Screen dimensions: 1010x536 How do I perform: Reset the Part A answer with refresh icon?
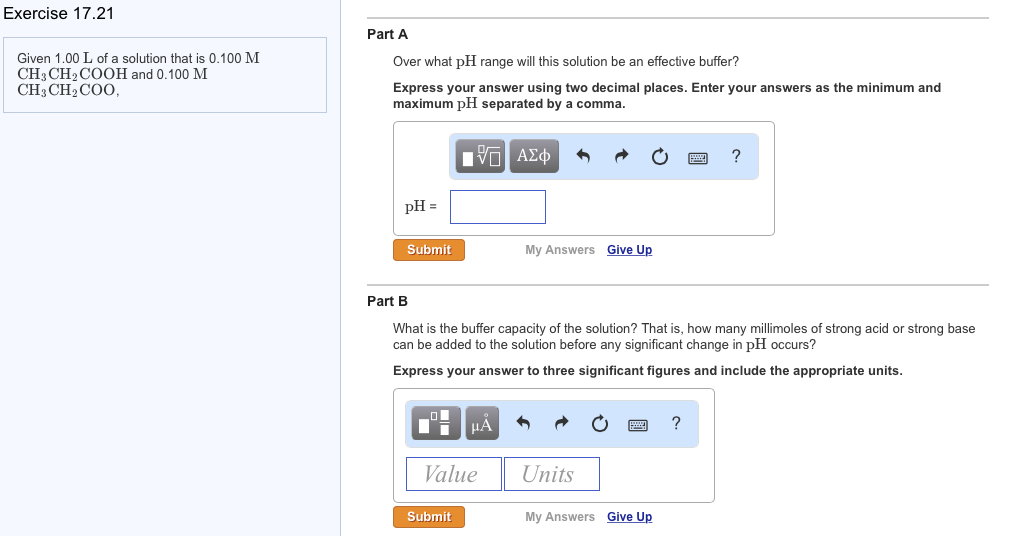point(660,157)
